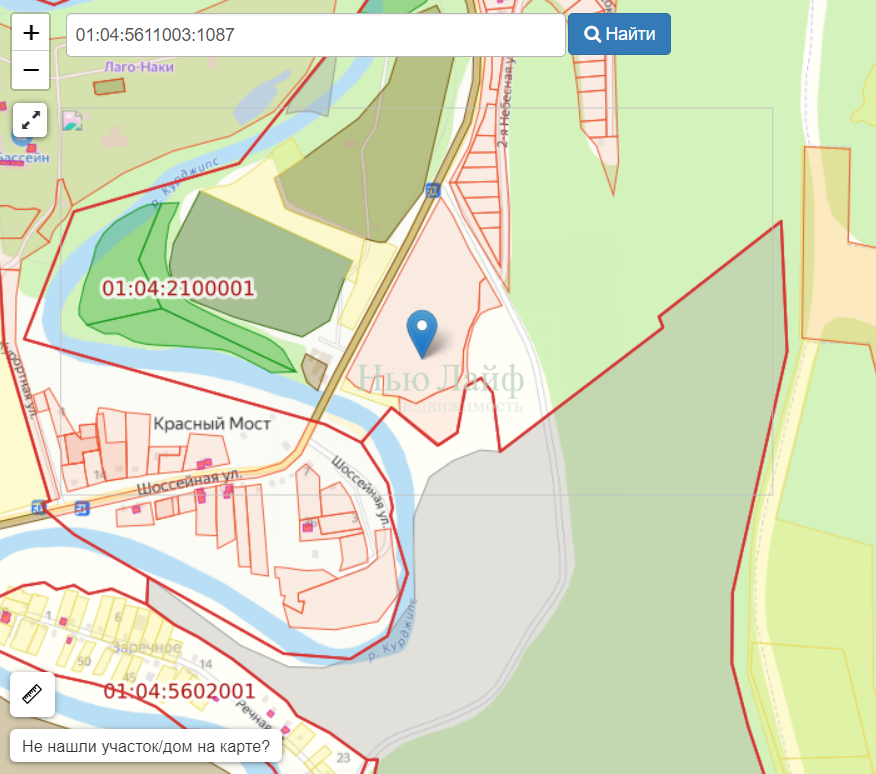Screen dimensions: 876x774
Task: Click the Красный Мост place label
Action: pos(212,424)
